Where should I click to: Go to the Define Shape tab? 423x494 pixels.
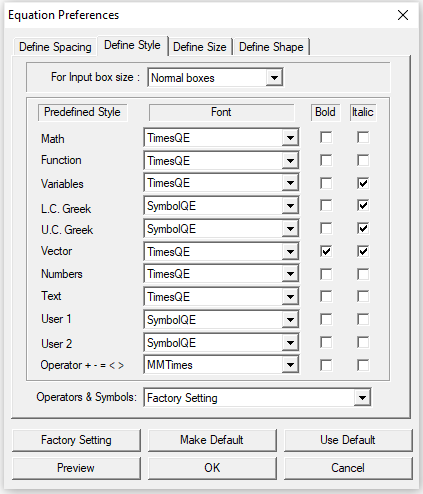tap(271, 47)
